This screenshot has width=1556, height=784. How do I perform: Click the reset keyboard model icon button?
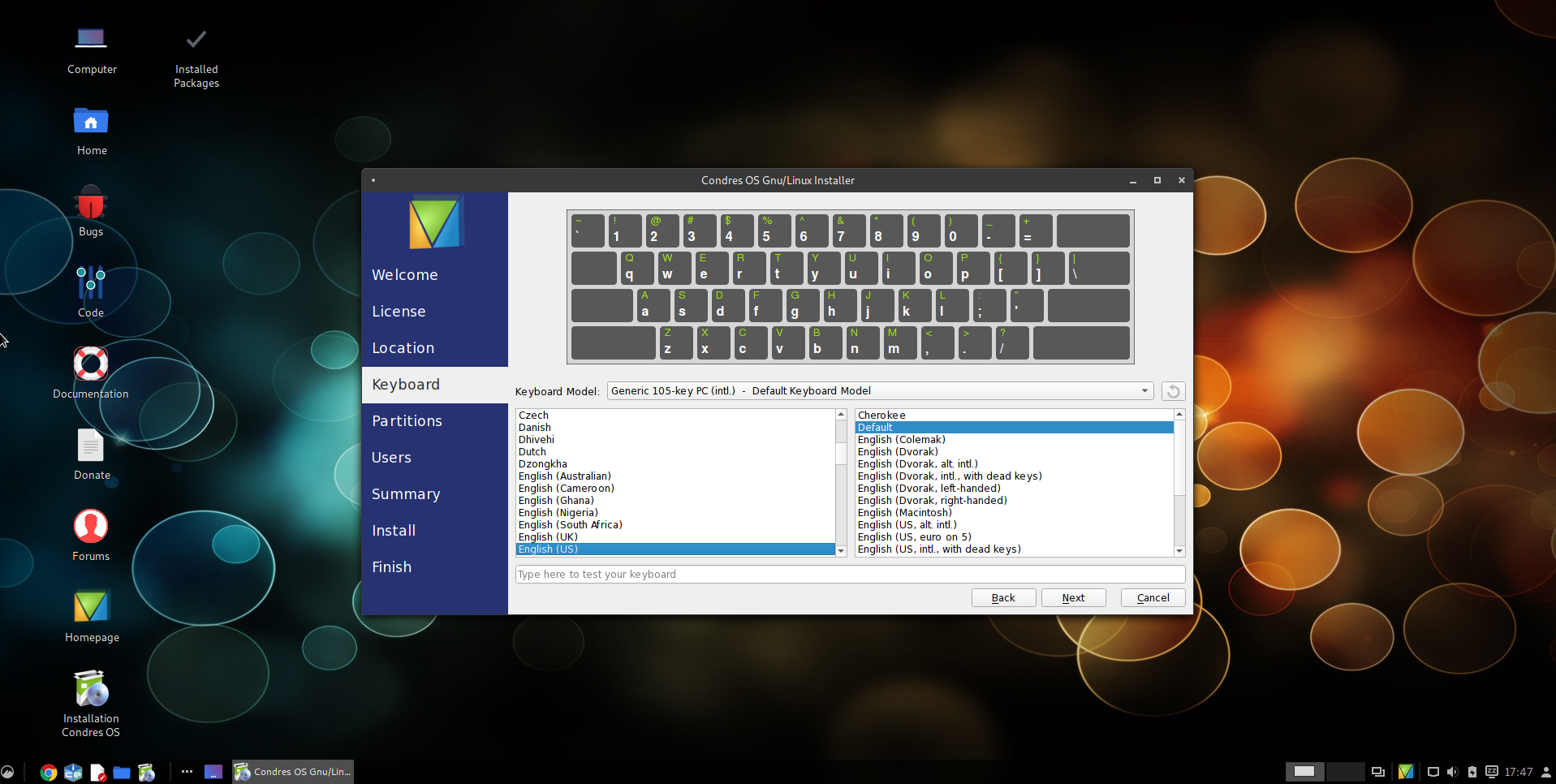click(x=1172, y=391)
